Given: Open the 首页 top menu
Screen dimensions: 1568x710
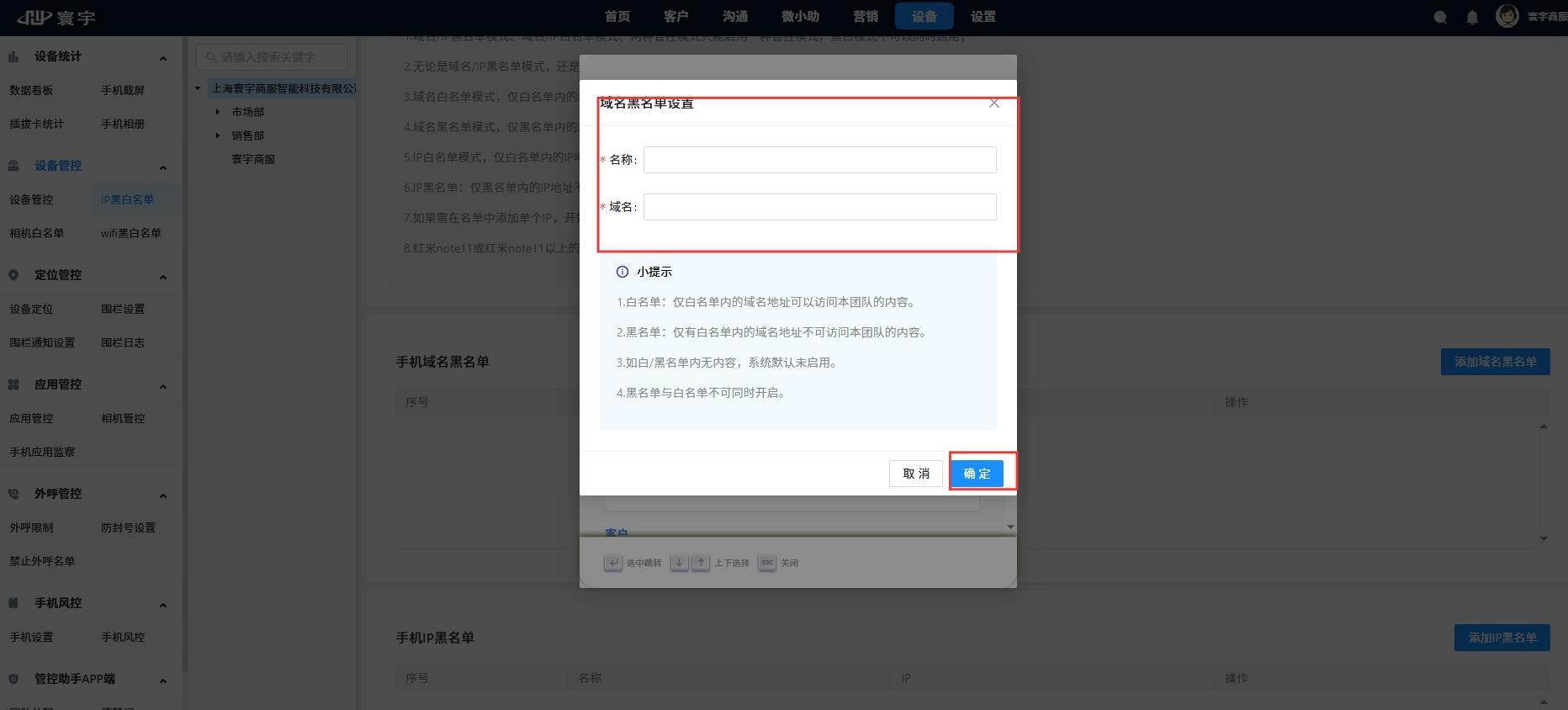Looking at the screenshot, I should click(x=617, y=17).
